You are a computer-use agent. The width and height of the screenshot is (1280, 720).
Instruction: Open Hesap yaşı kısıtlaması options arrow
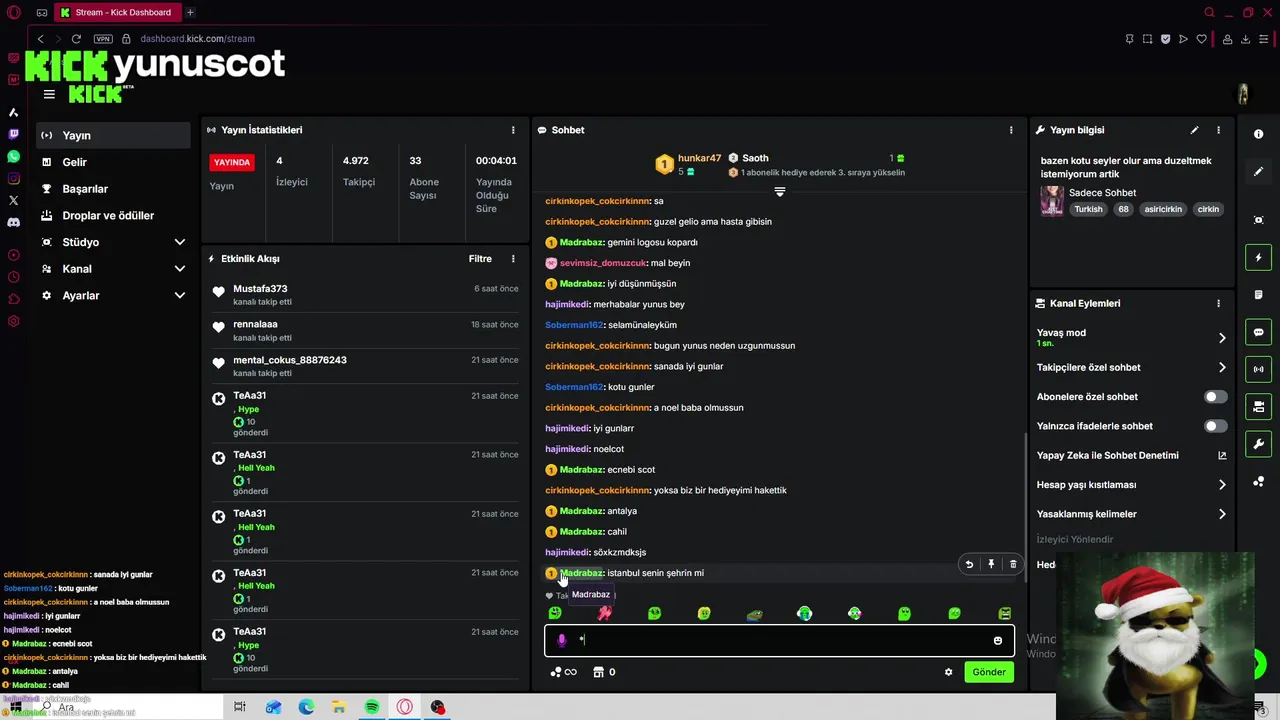[1221, 485]
